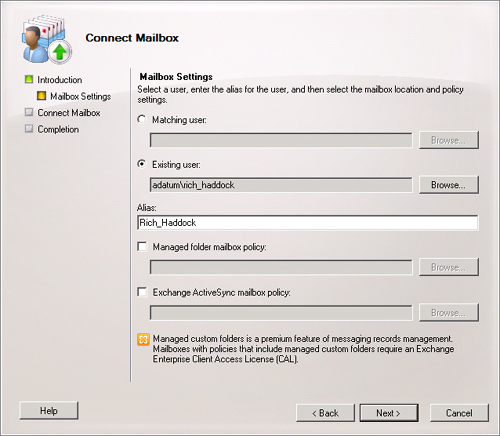Click the orange premium feature info icon
Image resolution: width=500 pixels, height=436 pixels.
coord(143,340)
